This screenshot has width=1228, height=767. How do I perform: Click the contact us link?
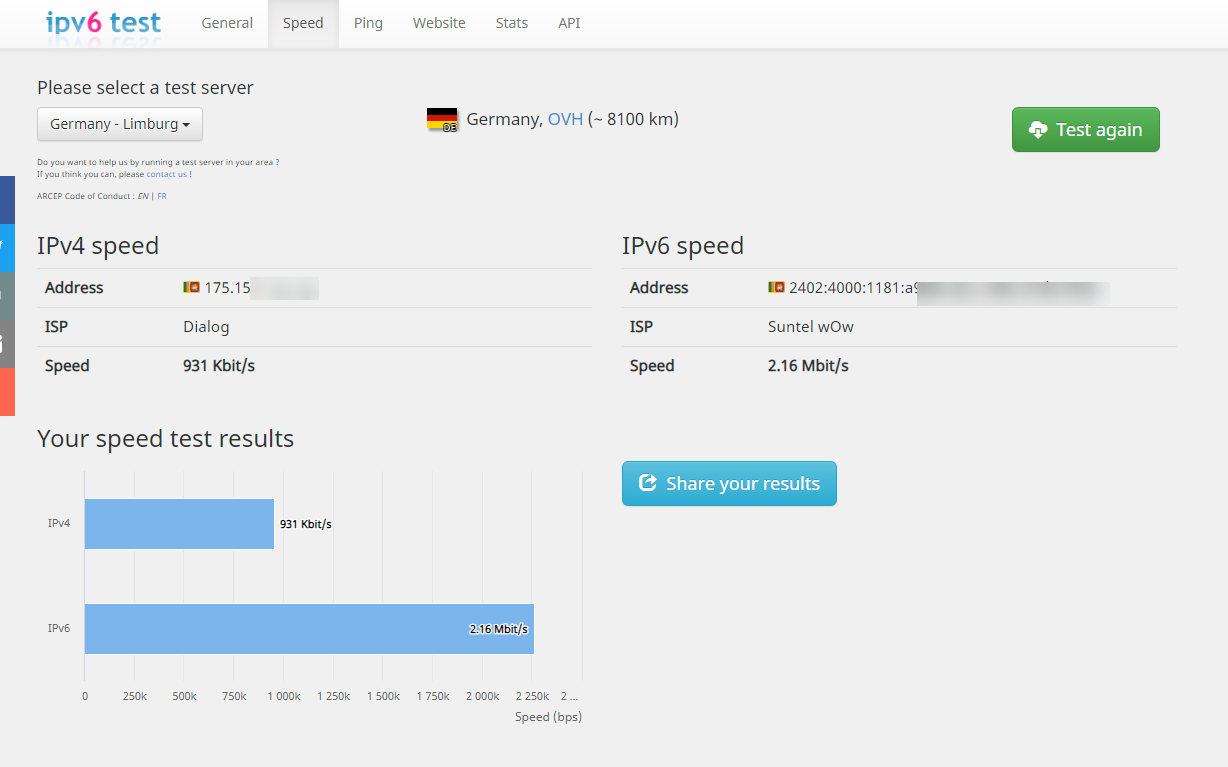[x=166, y=174]
